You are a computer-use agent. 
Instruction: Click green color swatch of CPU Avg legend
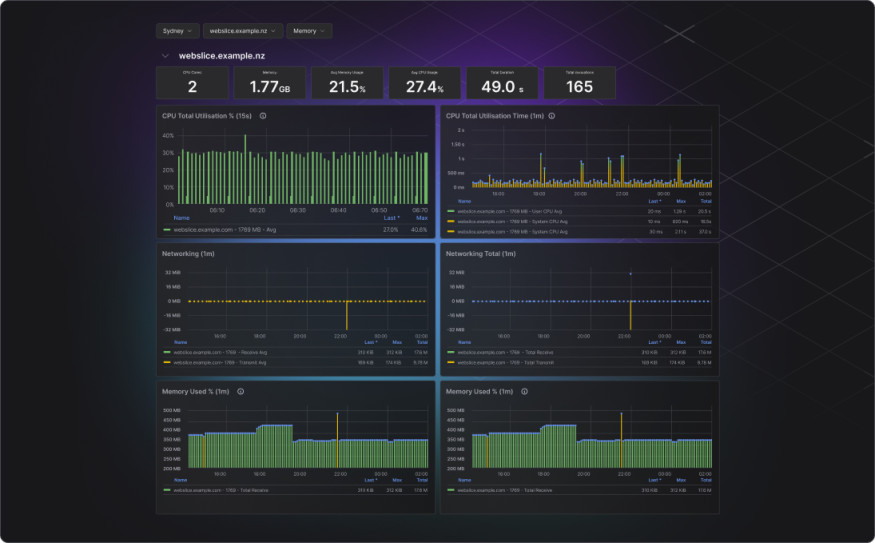(167, 229)
